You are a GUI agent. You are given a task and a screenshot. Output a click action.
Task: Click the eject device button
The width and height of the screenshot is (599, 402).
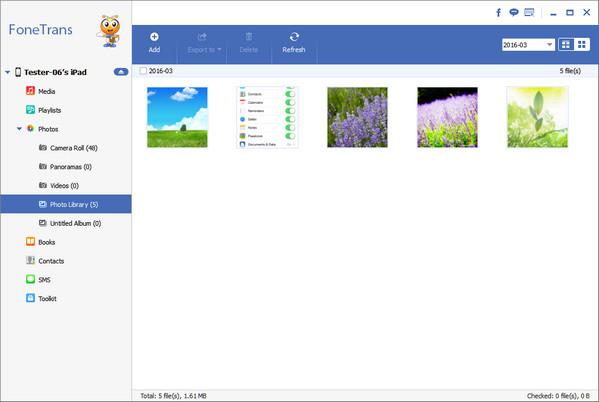(121, 72)
